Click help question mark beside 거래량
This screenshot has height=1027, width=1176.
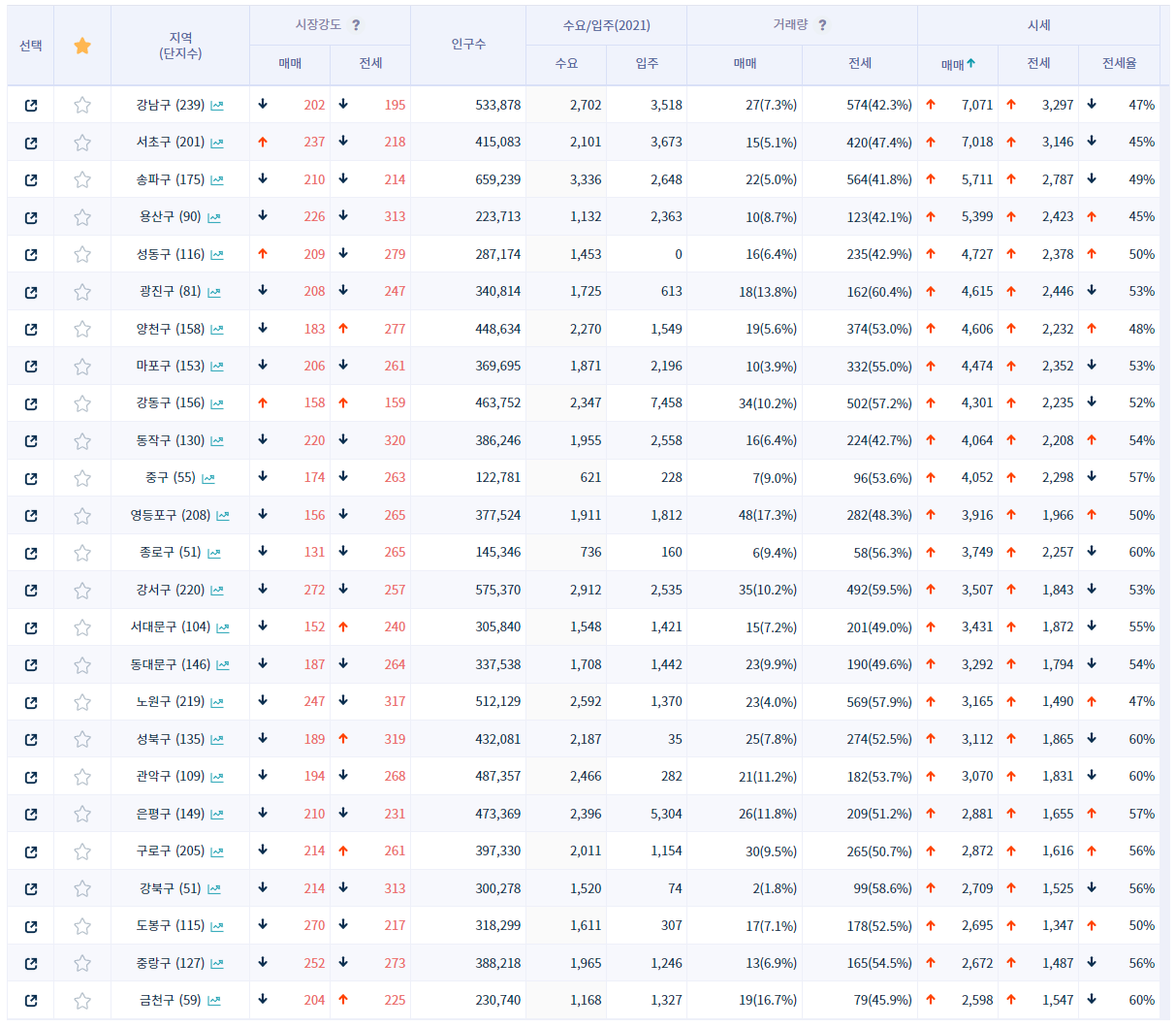click(822, 25)
